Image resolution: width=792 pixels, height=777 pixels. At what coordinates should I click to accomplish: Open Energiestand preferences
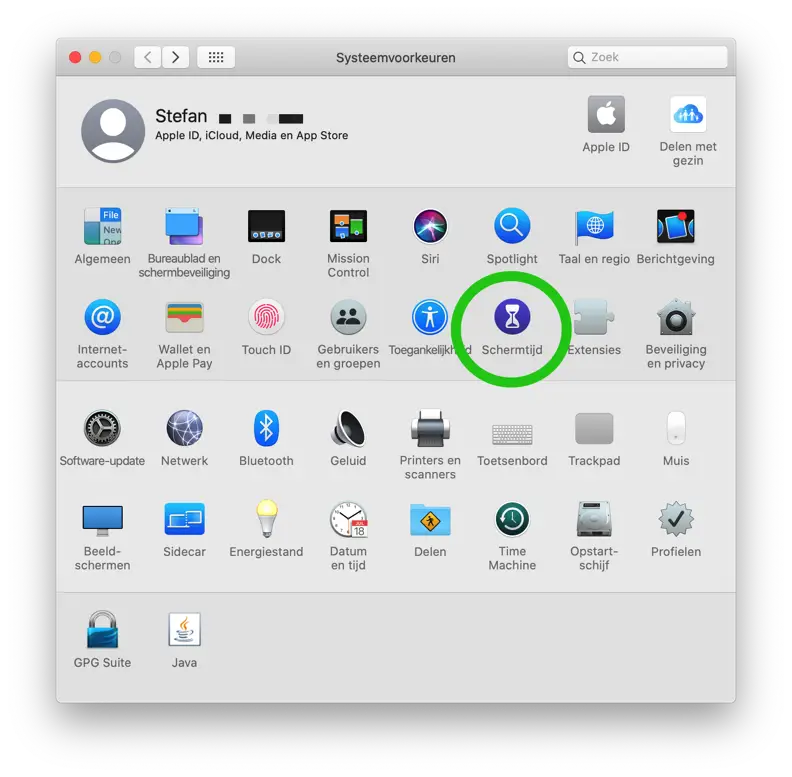point(266,519)
